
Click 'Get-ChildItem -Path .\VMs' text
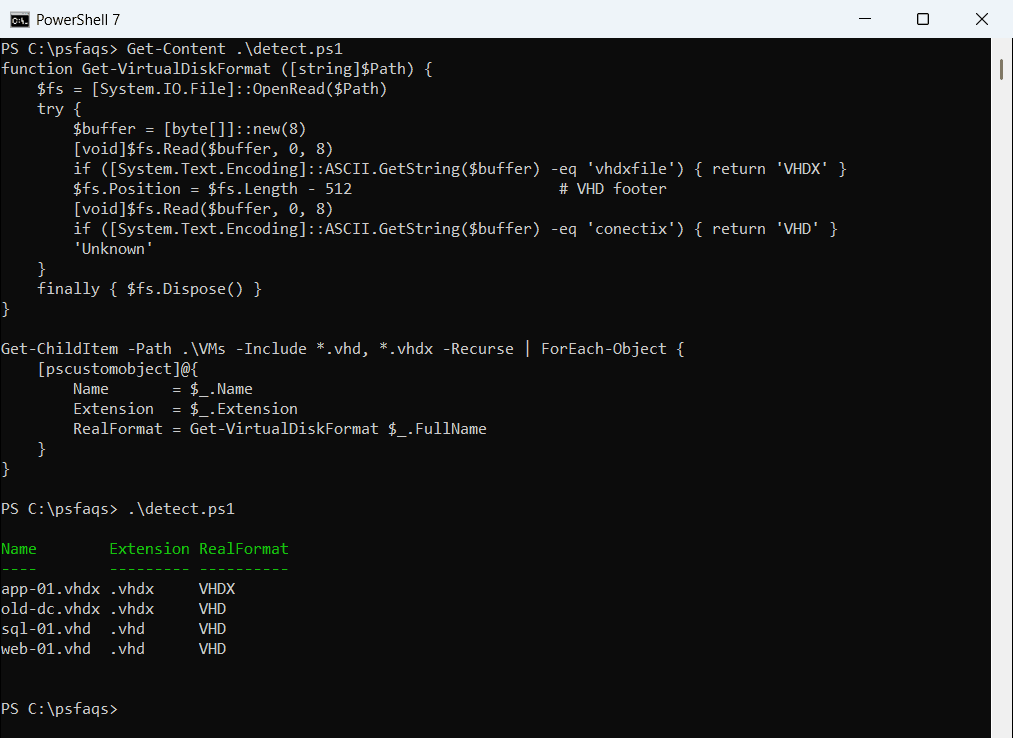(x=113, y=350)
